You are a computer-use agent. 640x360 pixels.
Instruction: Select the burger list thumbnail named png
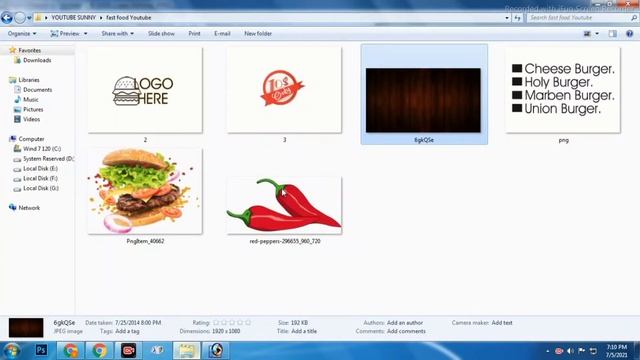(563, 90)
